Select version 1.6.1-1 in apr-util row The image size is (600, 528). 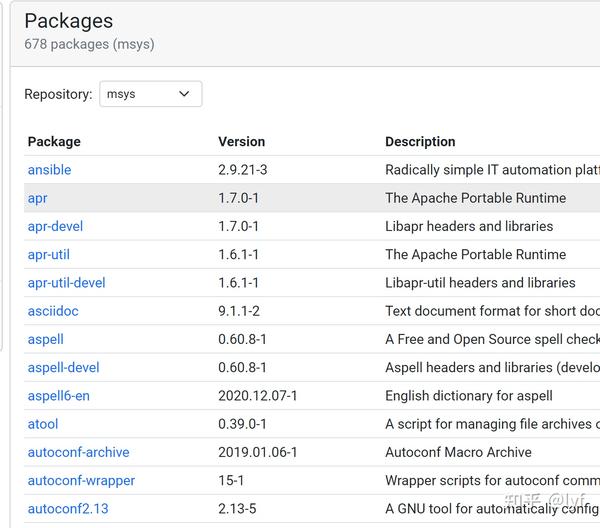click(x=238, y=255)
